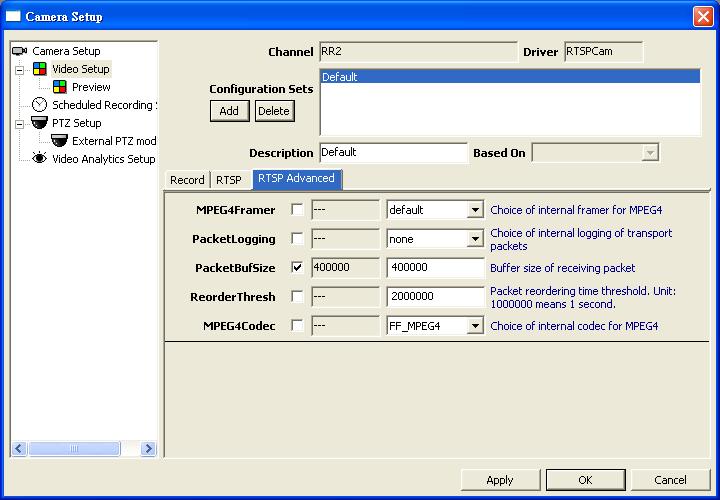Click the PTZ Setup dome camera icon
The image size is (720, 500).
tap(39, 123)
